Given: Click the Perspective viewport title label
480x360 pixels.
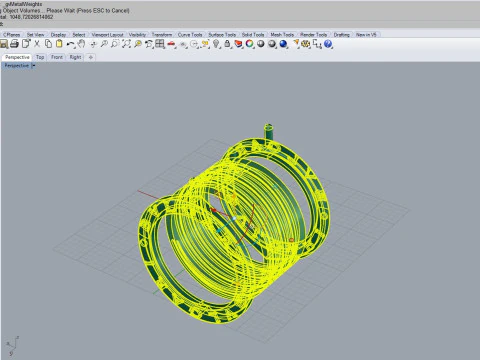Looking at the screenshot, I should (x=17, y=66).
